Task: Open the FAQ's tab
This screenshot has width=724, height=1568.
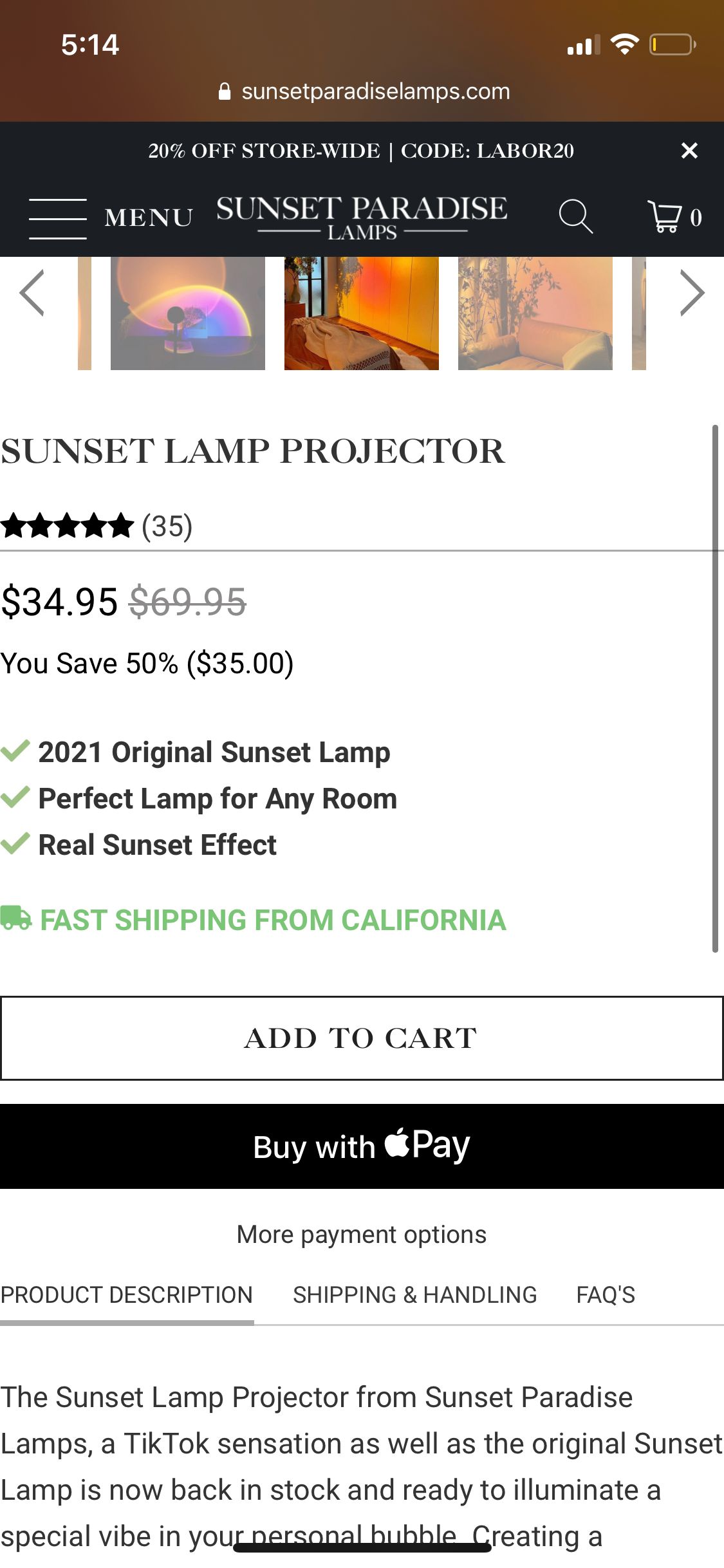Action: tap(606, 1294)
